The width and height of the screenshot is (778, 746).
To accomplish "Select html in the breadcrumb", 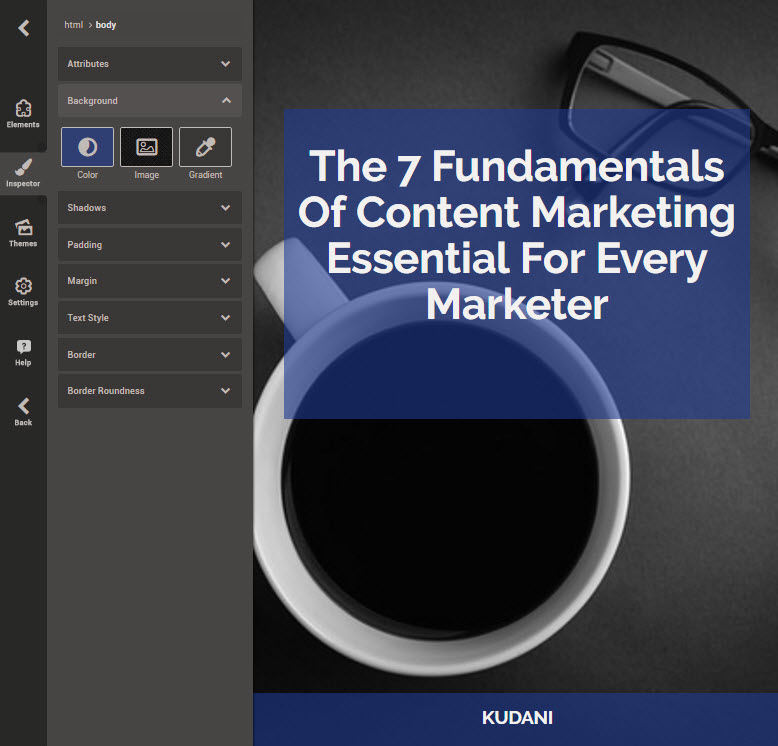I will 73,25.
